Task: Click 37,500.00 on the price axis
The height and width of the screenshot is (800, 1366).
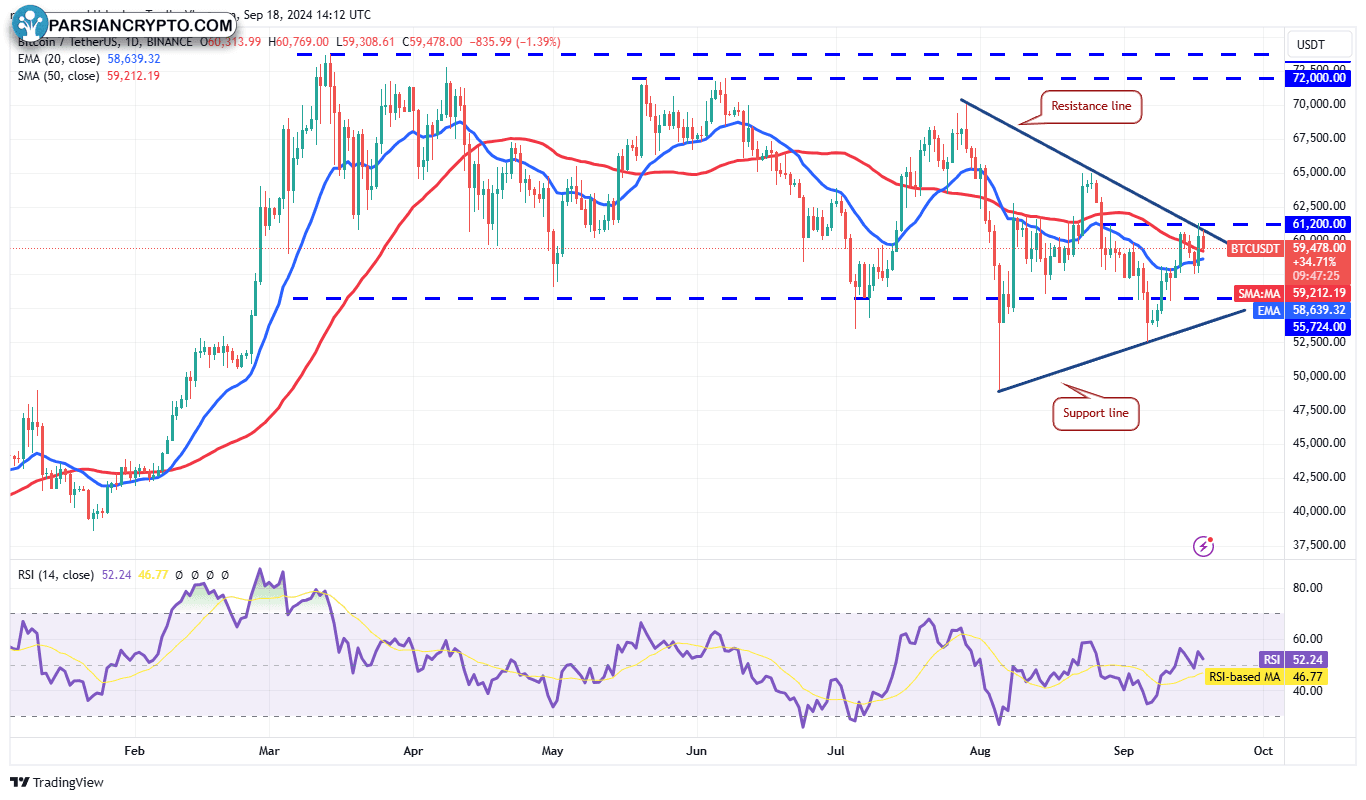Action: coord(1319,545)
